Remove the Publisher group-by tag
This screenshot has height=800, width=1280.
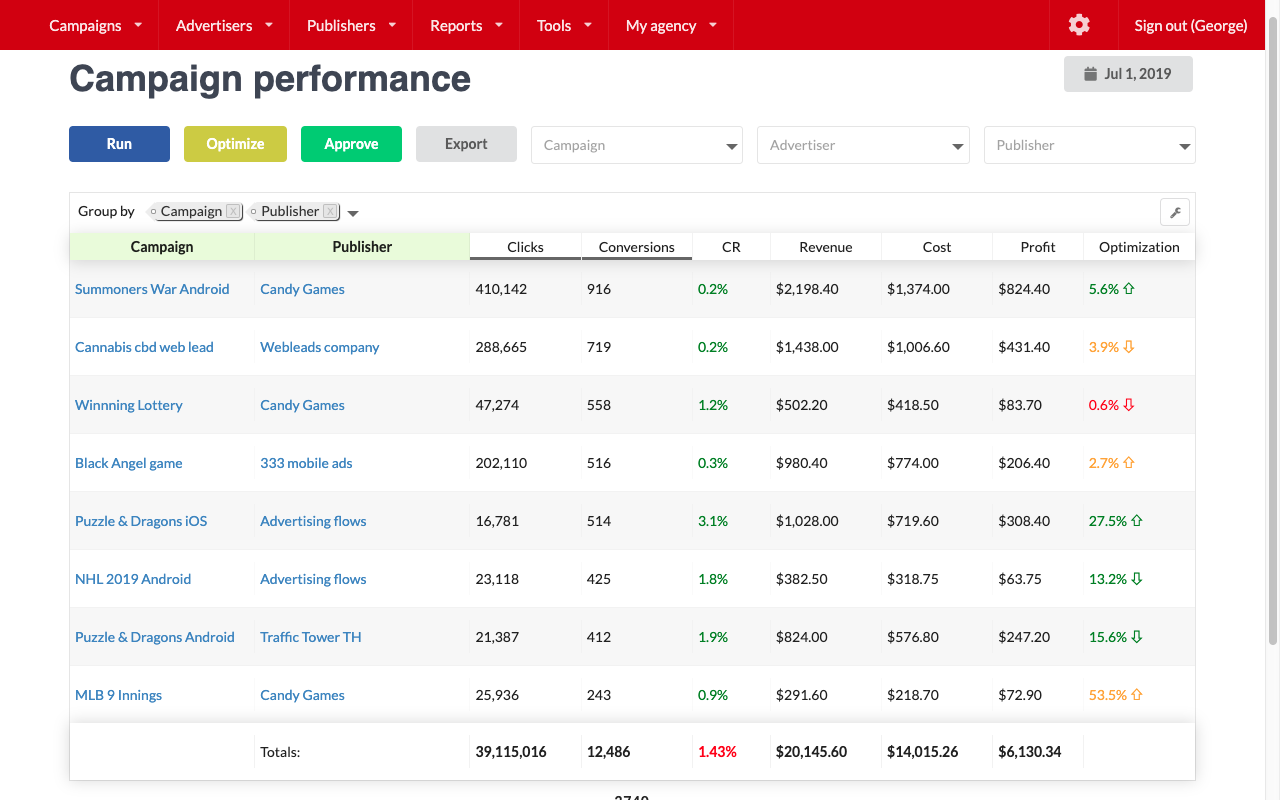[x=330, y=211]
